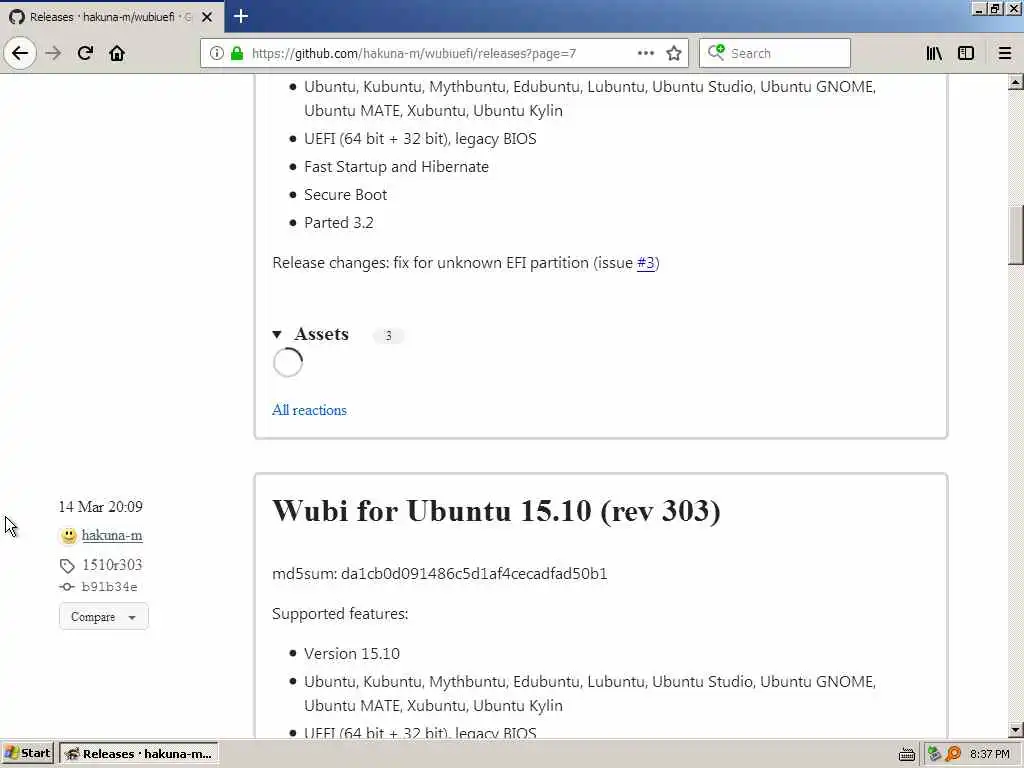Screen dimensions: 1024x768
Task: Show site information via the info icon
Action: click(217, 53)
